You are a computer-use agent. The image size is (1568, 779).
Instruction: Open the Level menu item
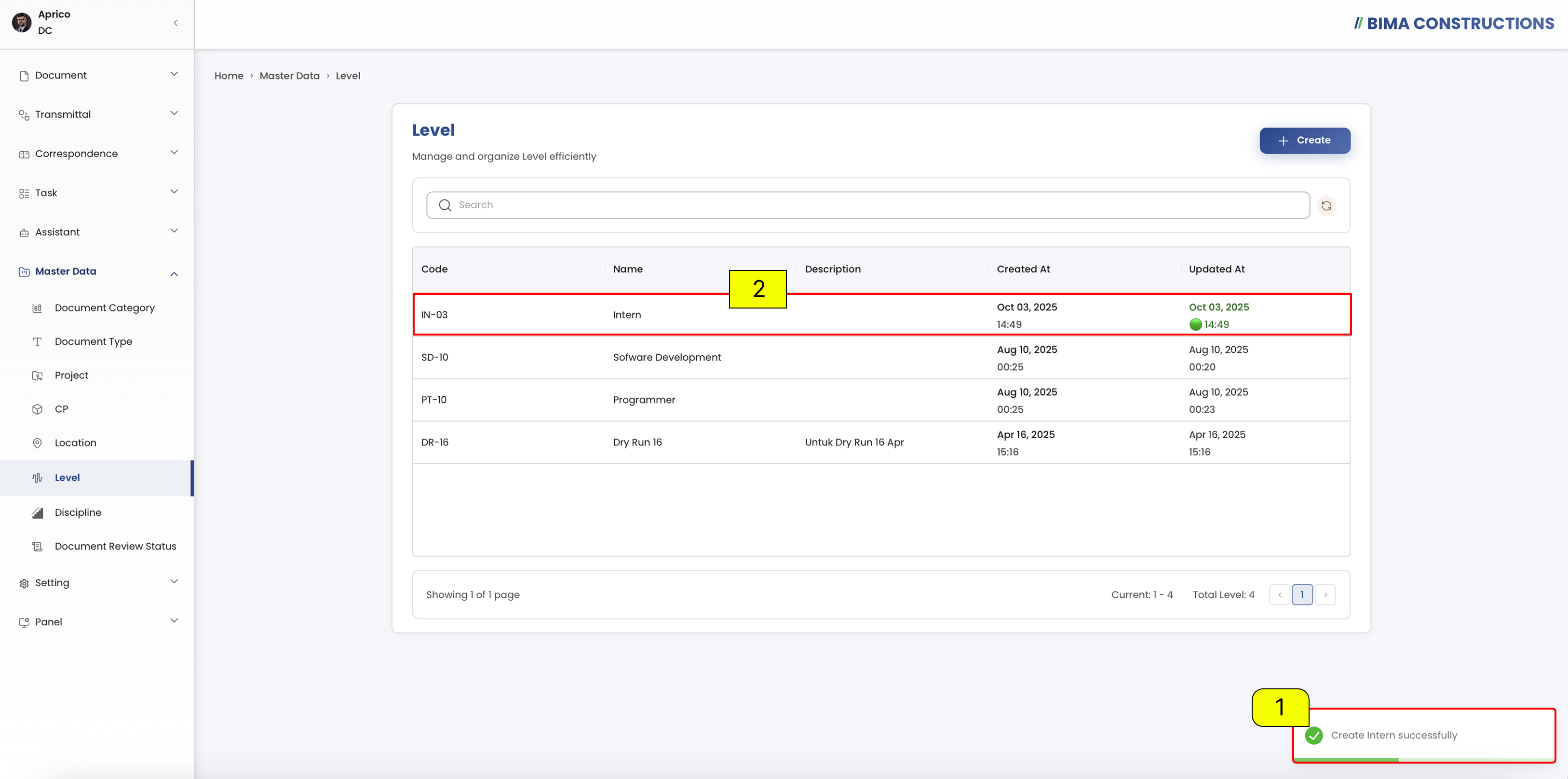(96, 478)
